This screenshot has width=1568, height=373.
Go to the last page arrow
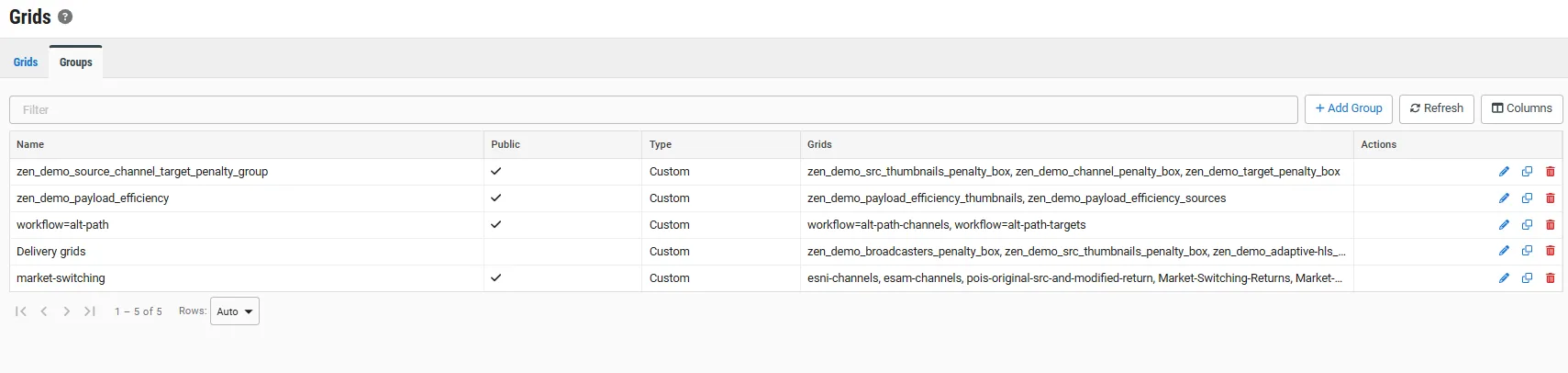90,311
